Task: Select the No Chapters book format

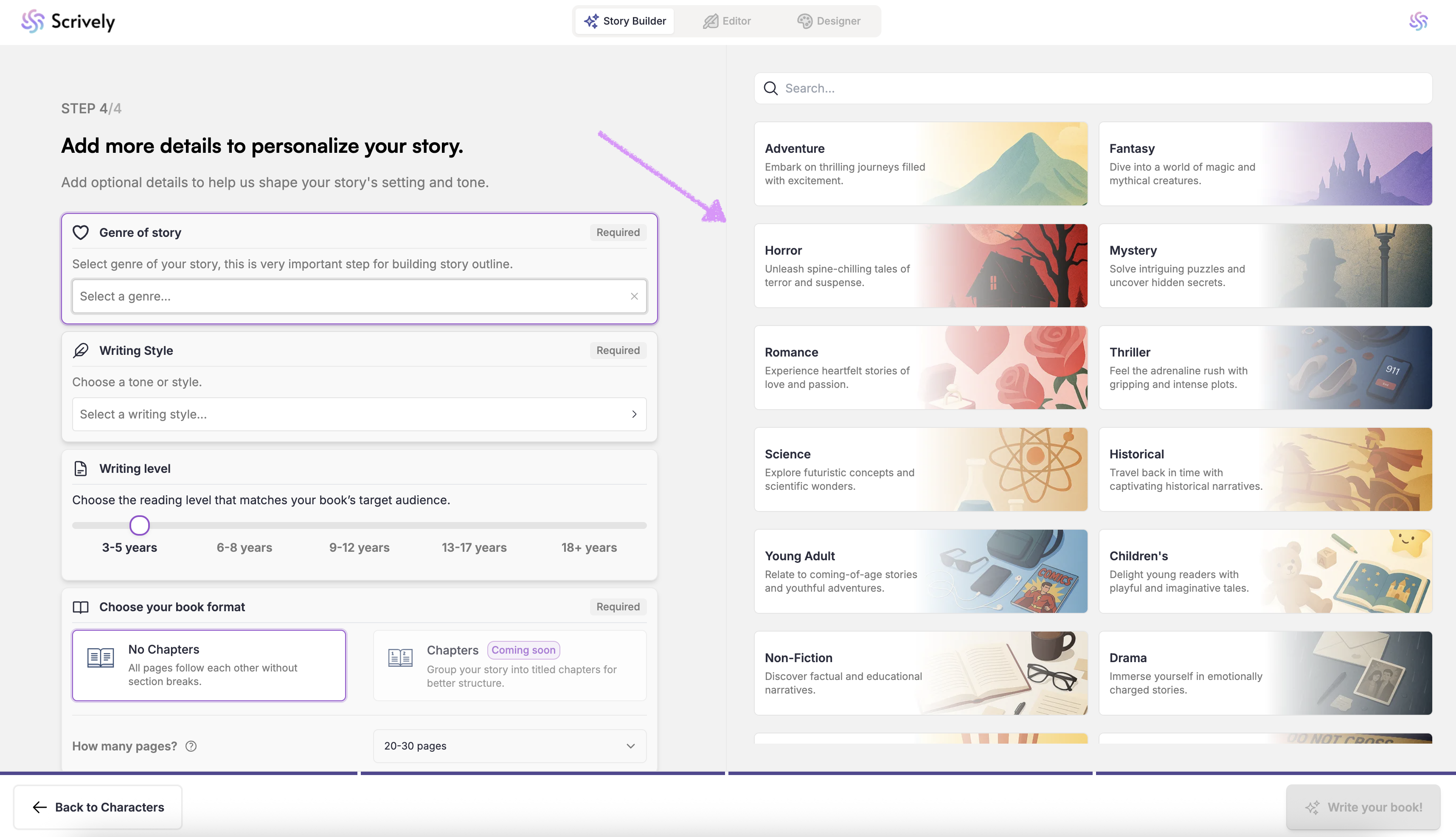Action: (209, 665)
